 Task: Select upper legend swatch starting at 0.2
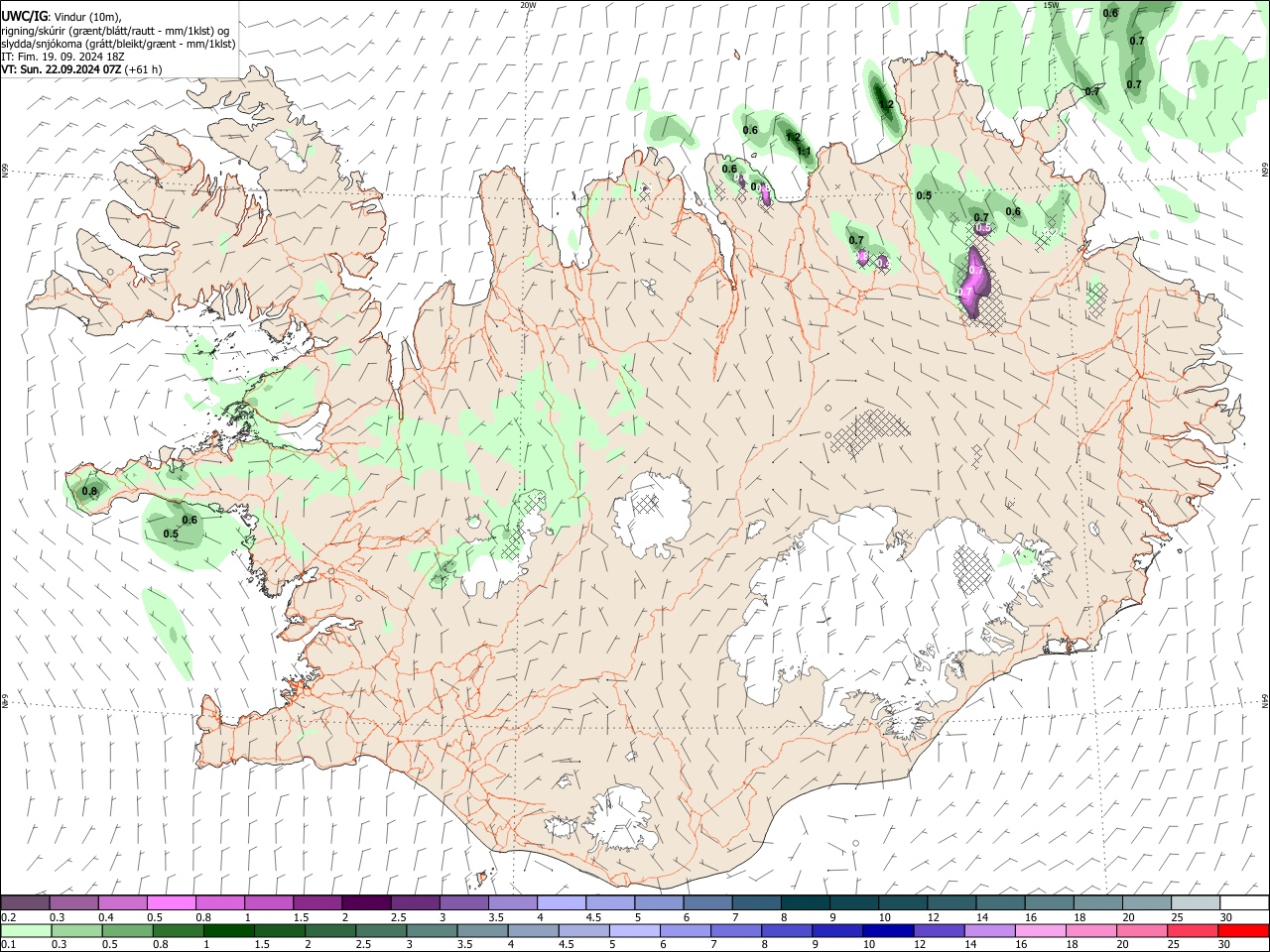pyautogui.click(x=25, y=903)
